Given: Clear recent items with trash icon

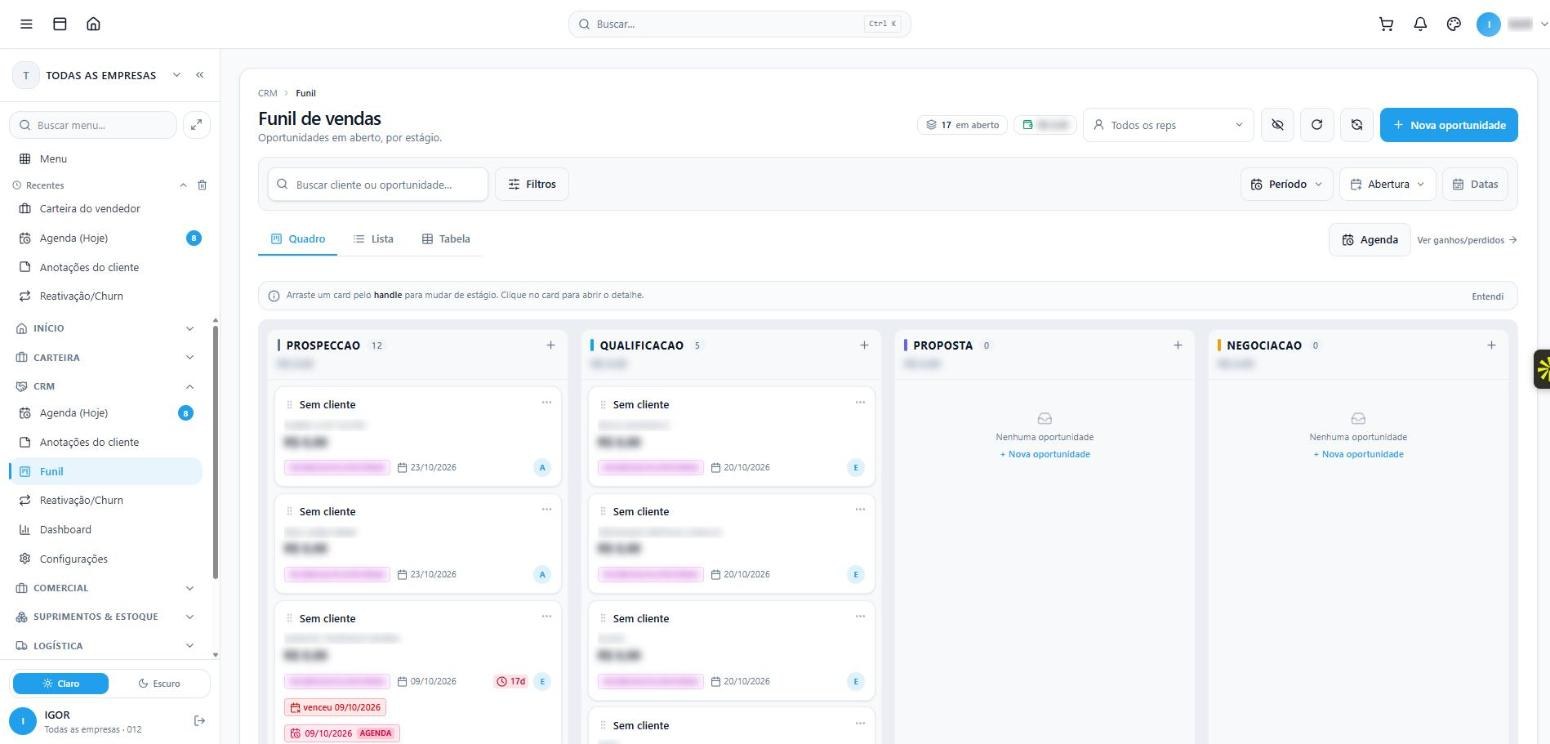Looking at the screenshot, I should [202, 185].
